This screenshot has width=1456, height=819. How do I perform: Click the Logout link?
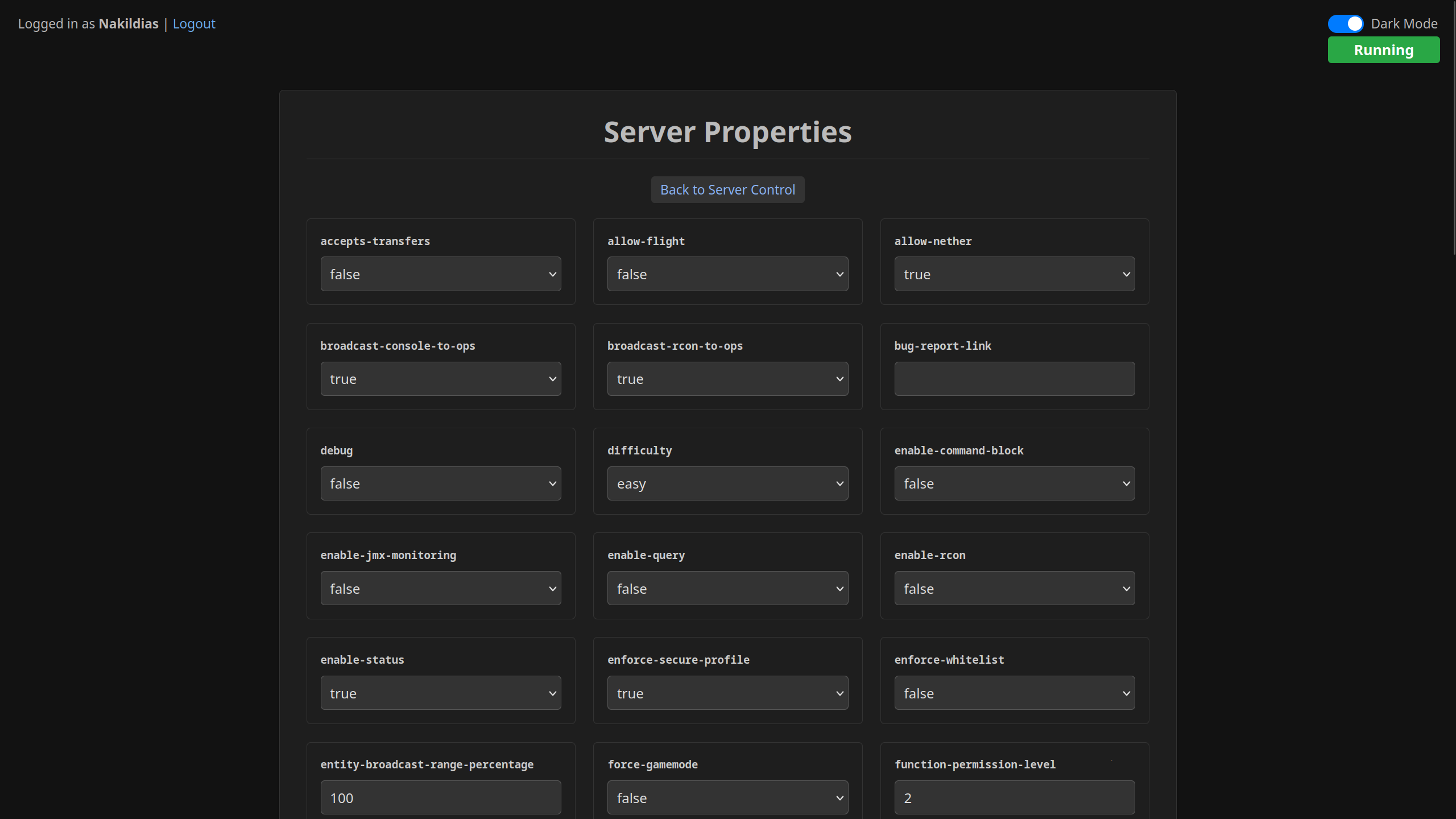point(194,24)
